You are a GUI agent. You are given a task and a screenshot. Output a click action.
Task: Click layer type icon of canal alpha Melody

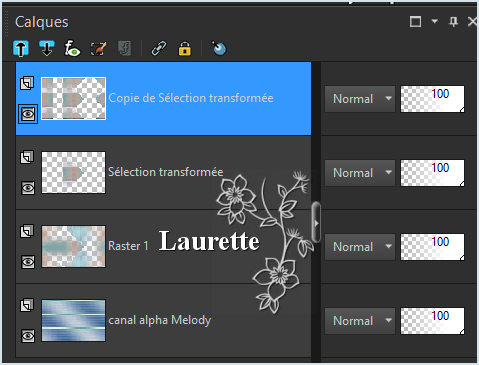[x=27, y=305]
